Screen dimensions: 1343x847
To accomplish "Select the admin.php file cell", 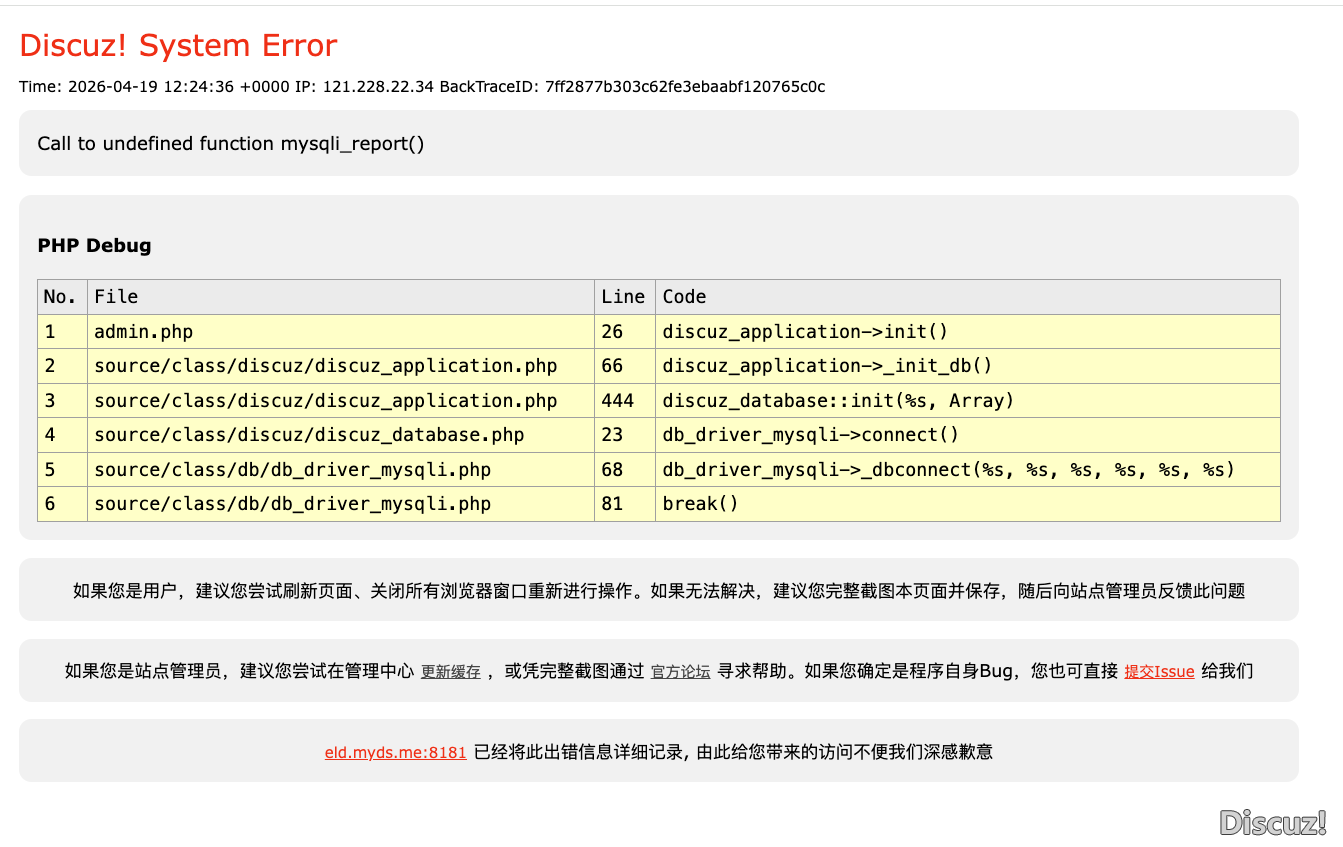I will [x=143, y=332].
